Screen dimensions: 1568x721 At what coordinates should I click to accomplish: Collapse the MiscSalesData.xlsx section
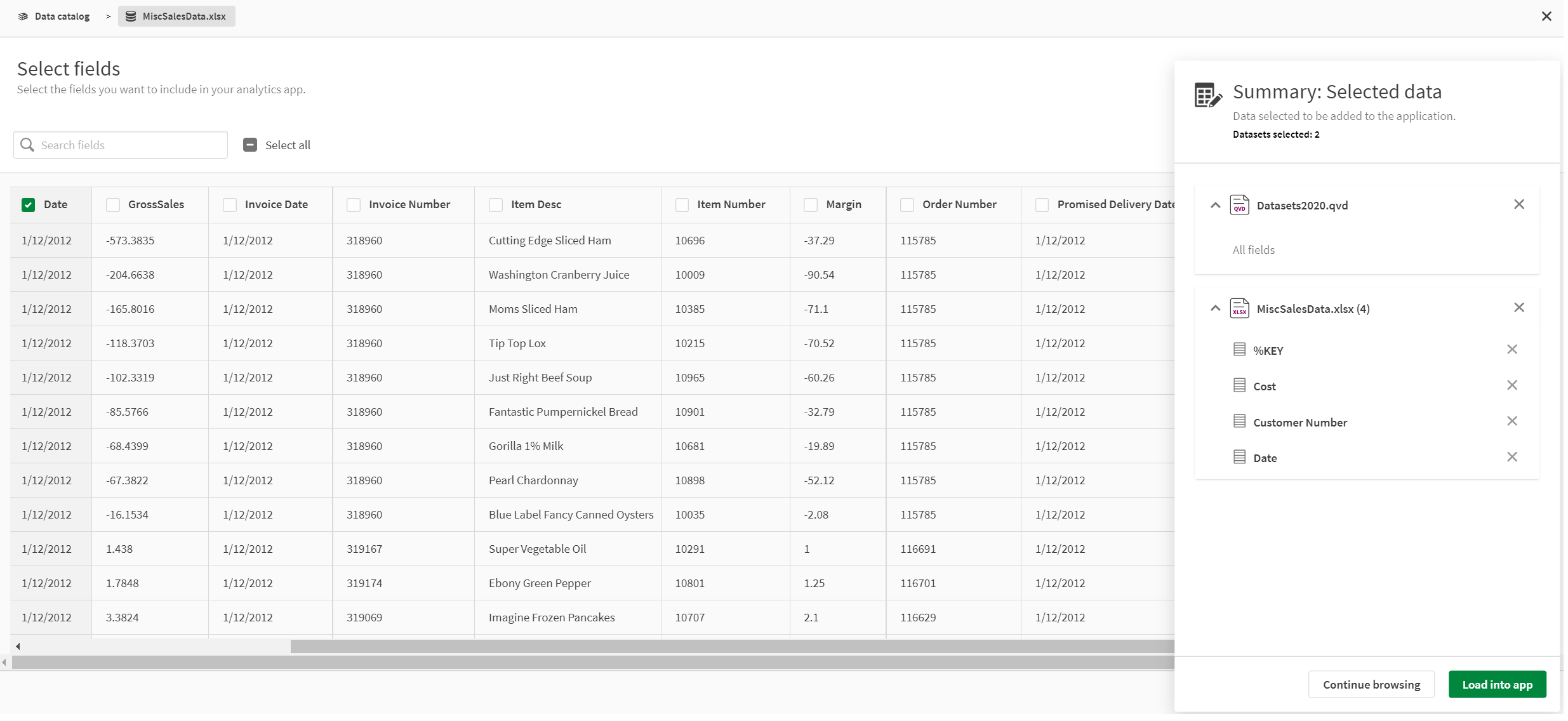(x=1215, y=308)
